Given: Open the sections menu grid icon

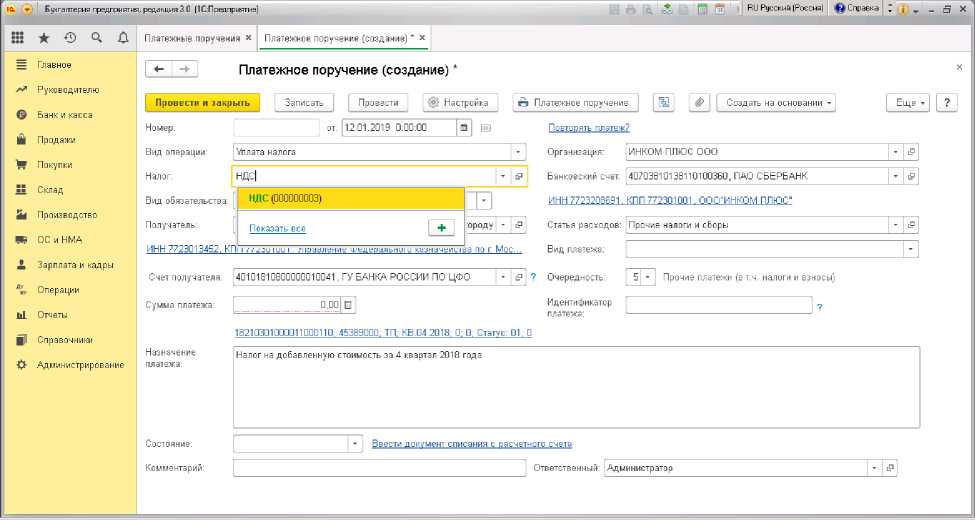Looking at the screenshot, I should (17, 38).
